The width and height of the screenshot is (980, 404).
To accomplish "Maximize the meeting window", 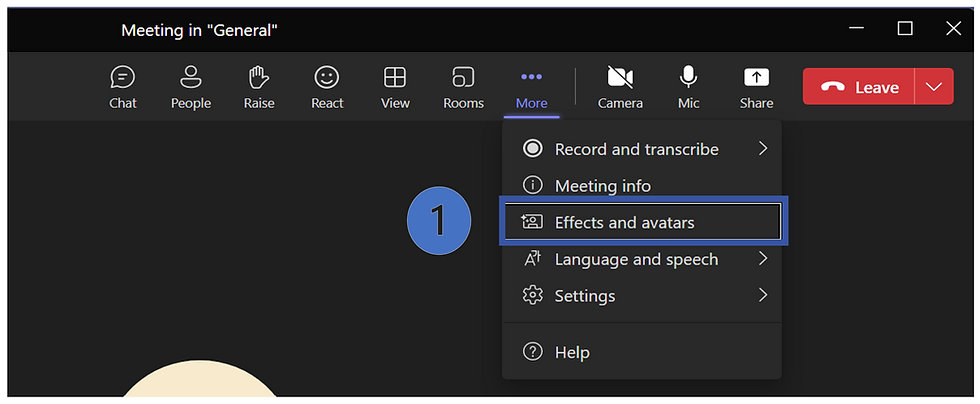I will [905, 28].
